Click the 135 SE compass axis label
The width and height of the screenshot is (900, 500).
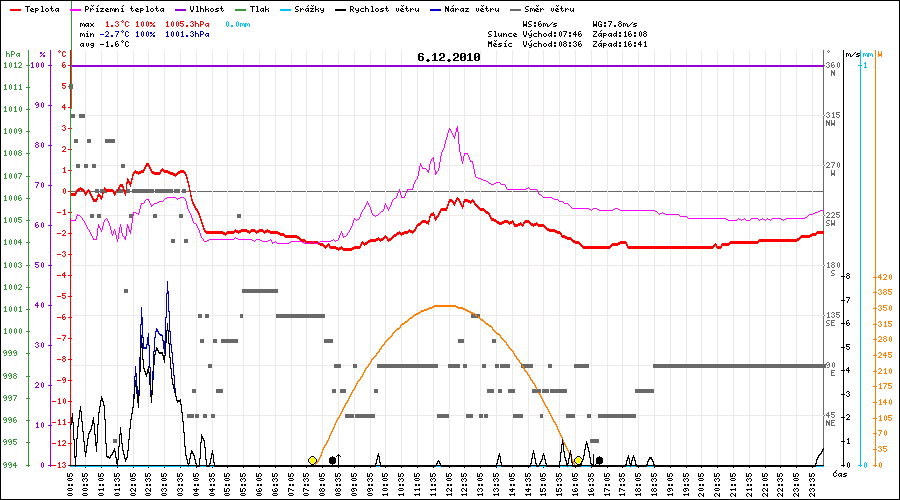tap(833, 319)
